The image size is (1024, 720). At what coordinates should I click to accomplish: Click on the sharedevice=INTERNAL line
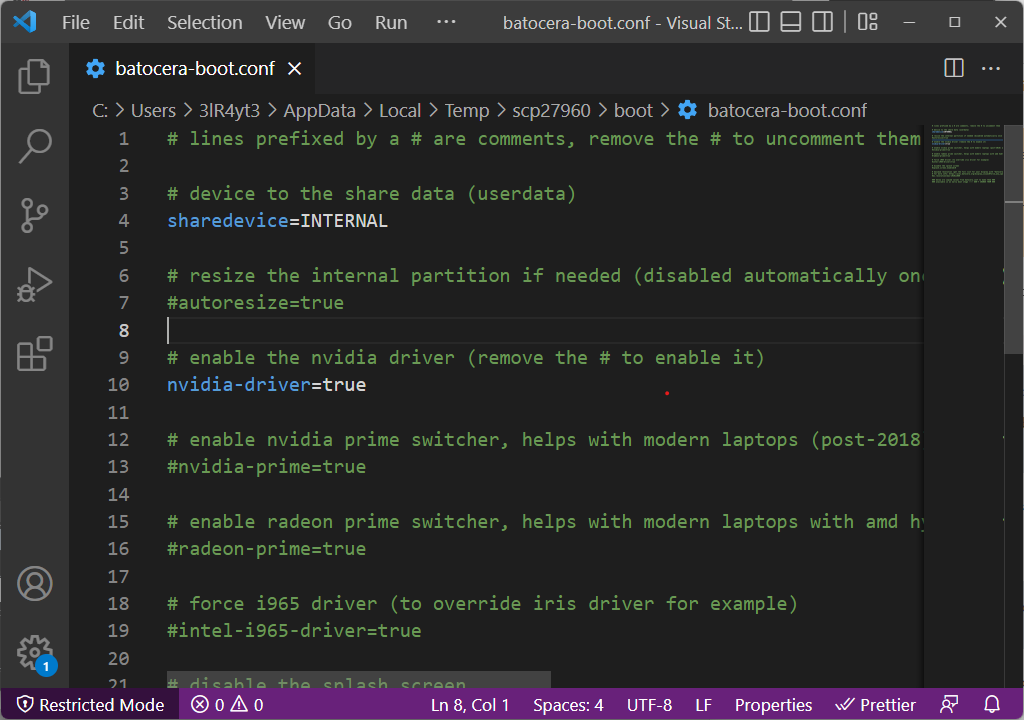[x=278, y=221]
